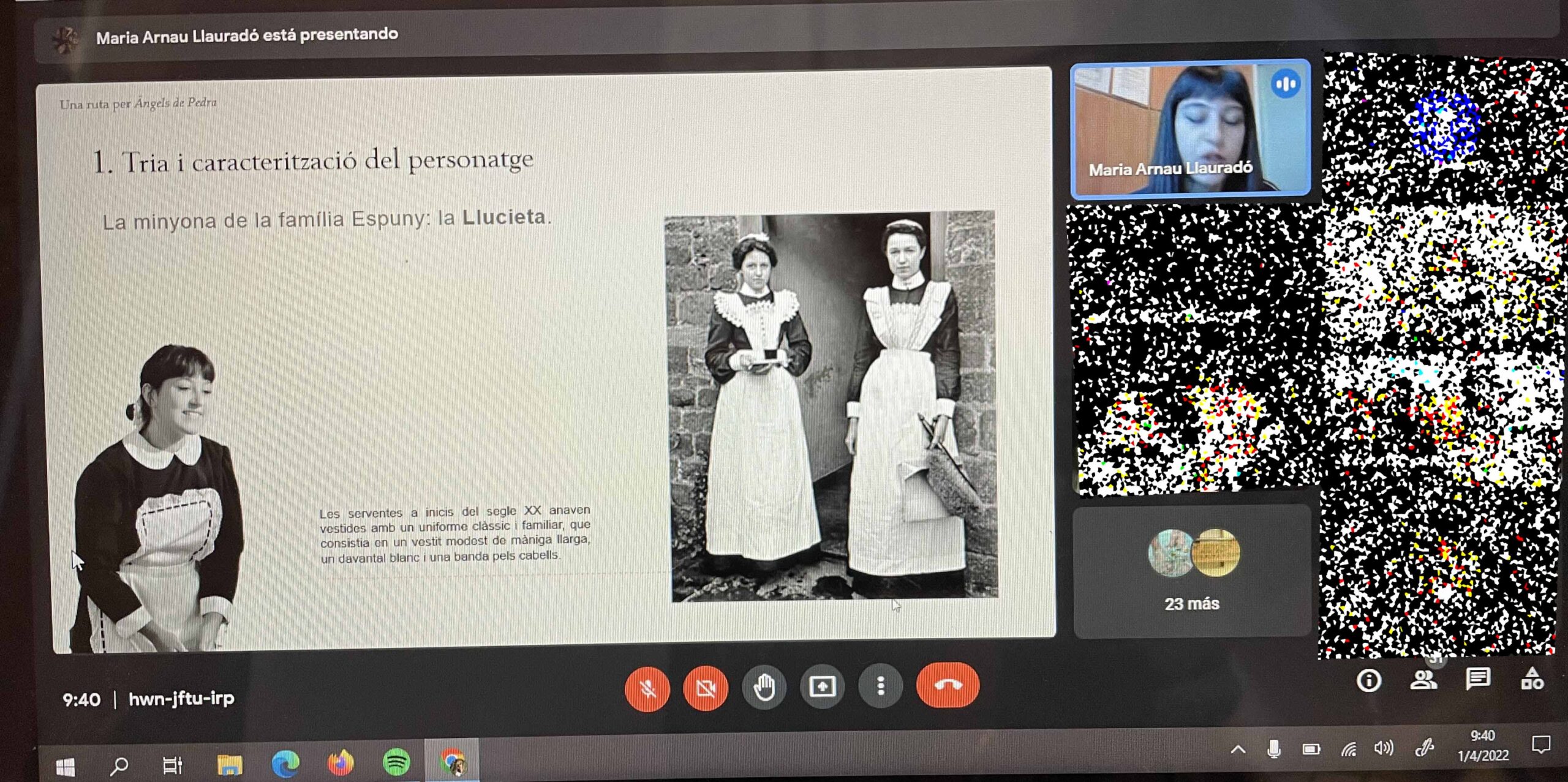
Task: Show the participants people panel
Action: click(x=1423, y=679)
